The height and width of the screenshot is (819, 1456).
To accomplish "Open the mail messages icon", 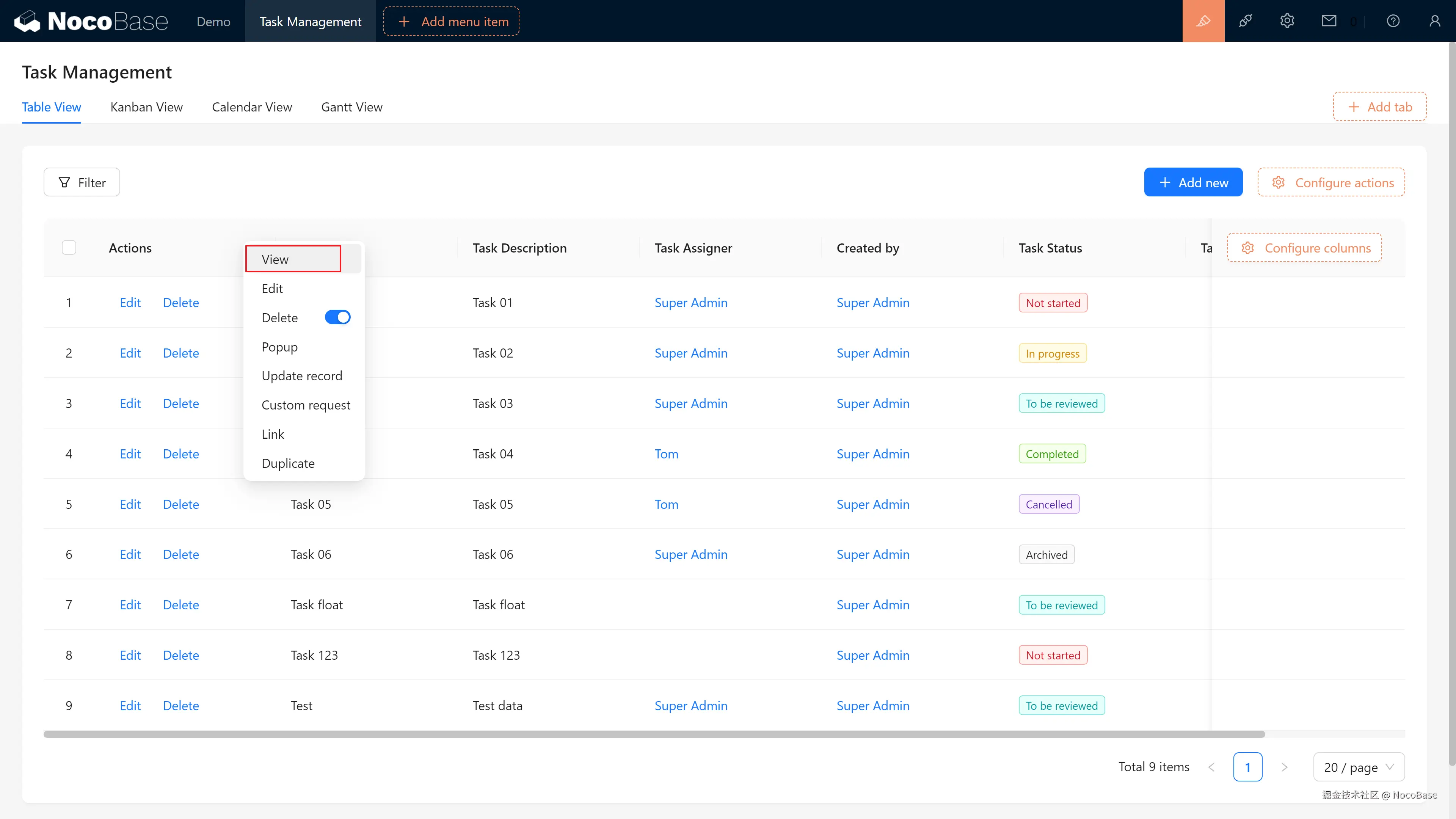I will click(1329, 21).
